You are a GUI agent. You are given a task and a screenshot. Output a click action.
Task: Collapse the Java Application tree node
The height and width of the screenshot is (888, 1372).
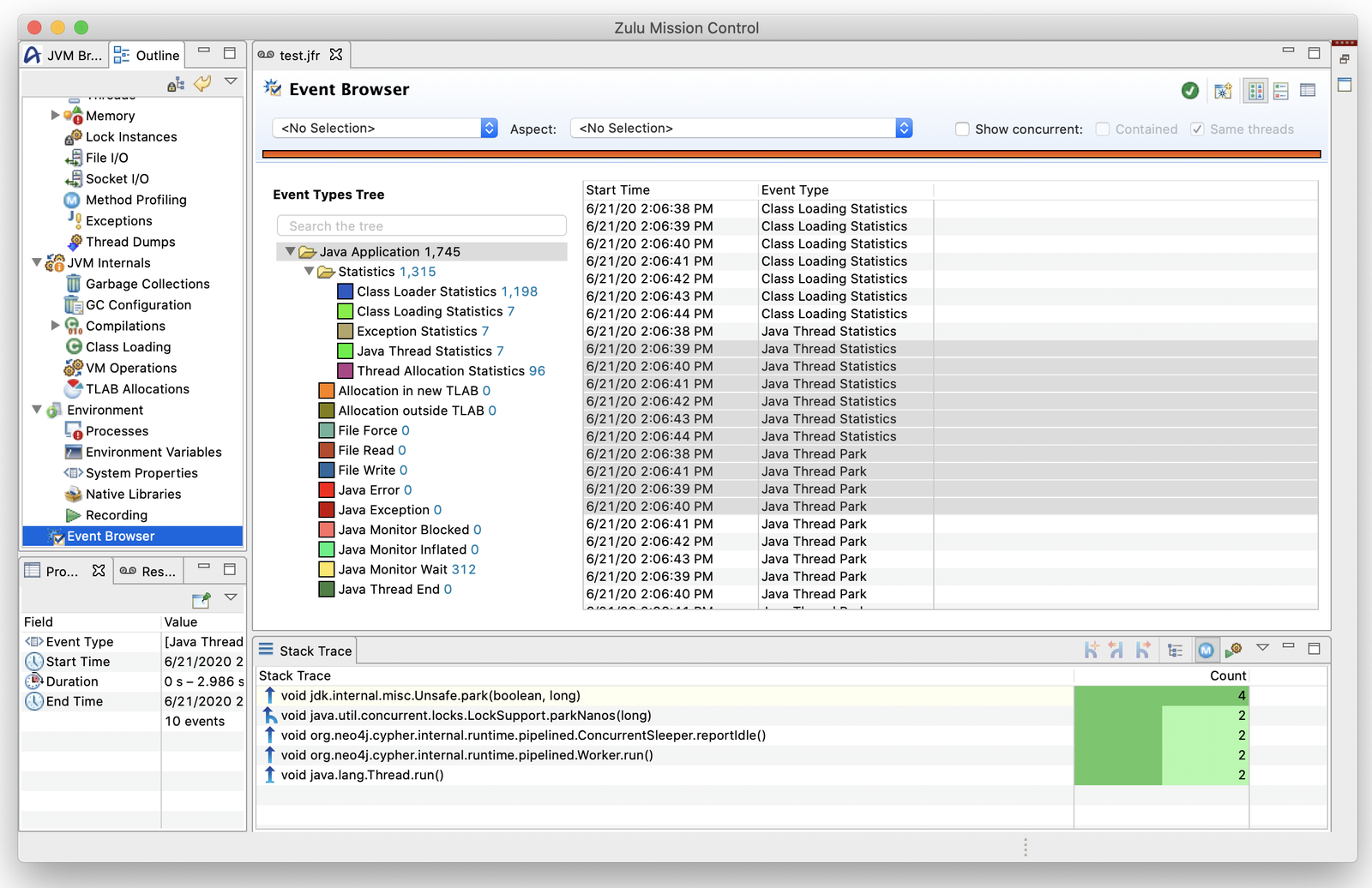click(x=290, y=251)
